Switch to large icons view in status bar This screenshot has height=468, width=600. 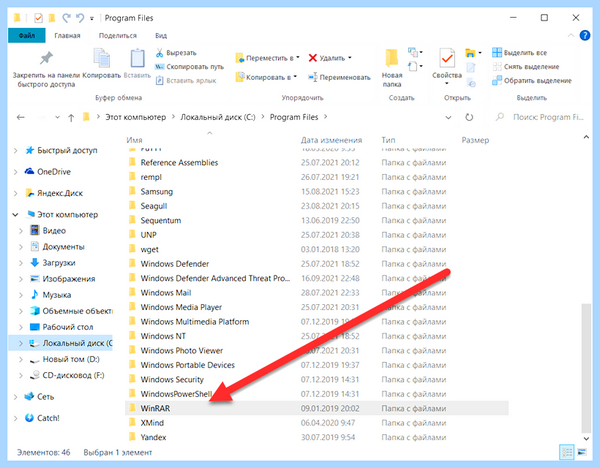click(x=582, y=452)
